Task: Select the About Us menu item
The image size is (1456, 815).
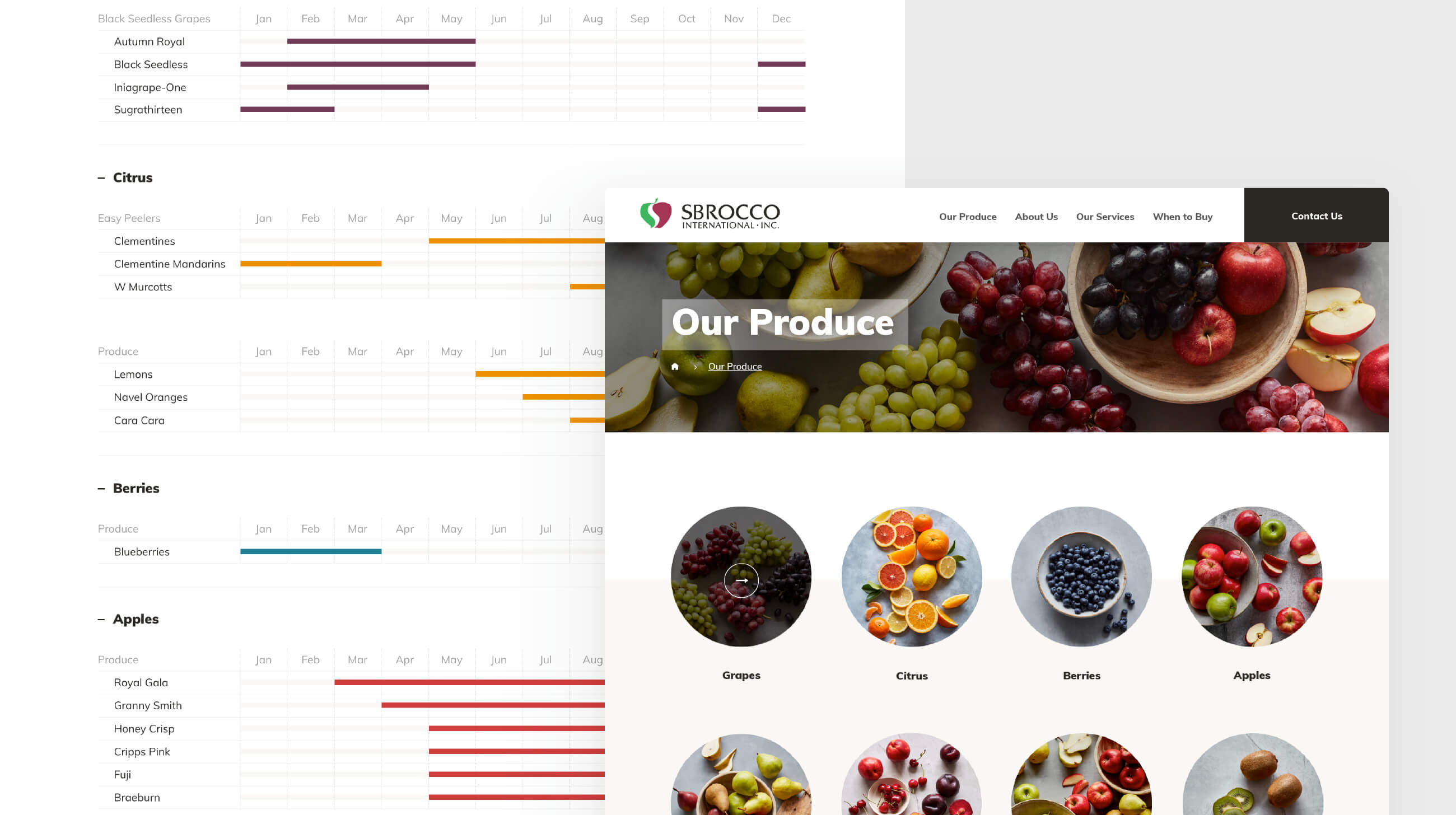Action: click(x=1036, y=215)
